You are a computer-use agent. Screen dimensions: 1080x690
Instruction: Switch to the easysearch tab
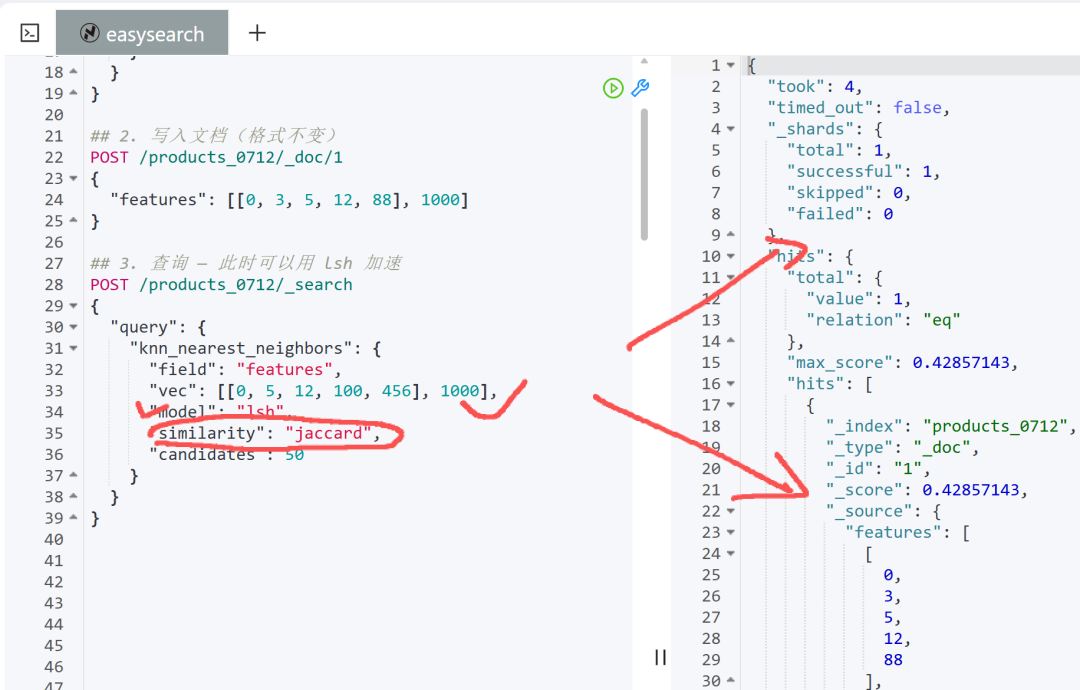click(142, 32)
